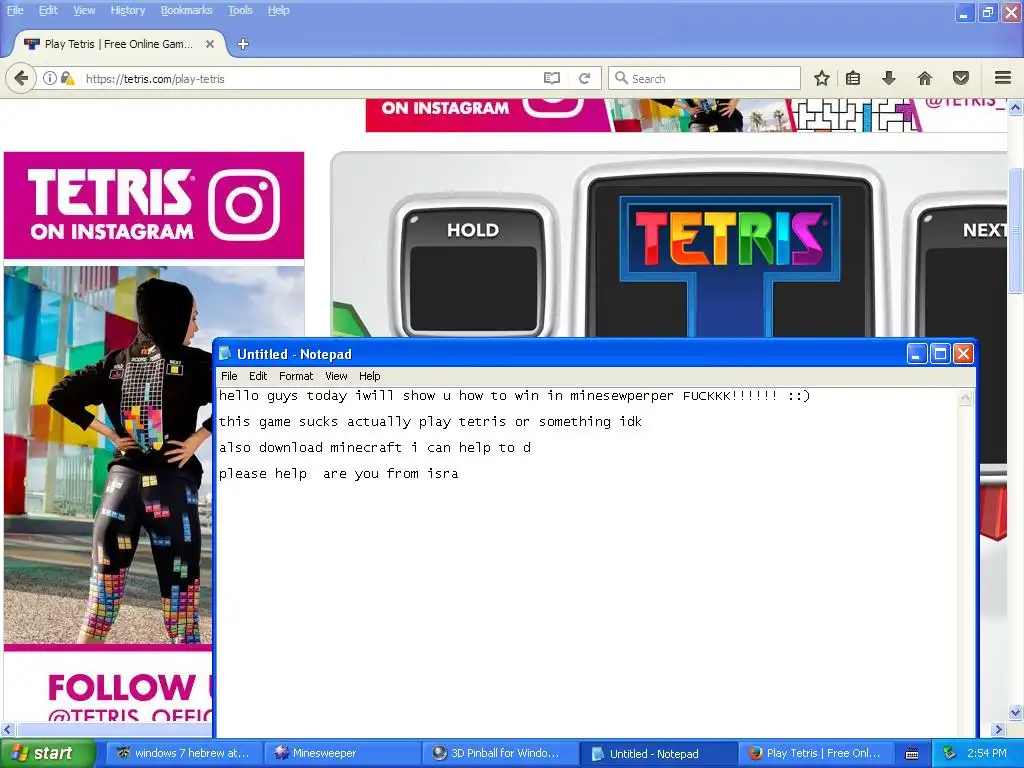
Task: Click text line 'also download minecraft'
Action: [374, 448]
